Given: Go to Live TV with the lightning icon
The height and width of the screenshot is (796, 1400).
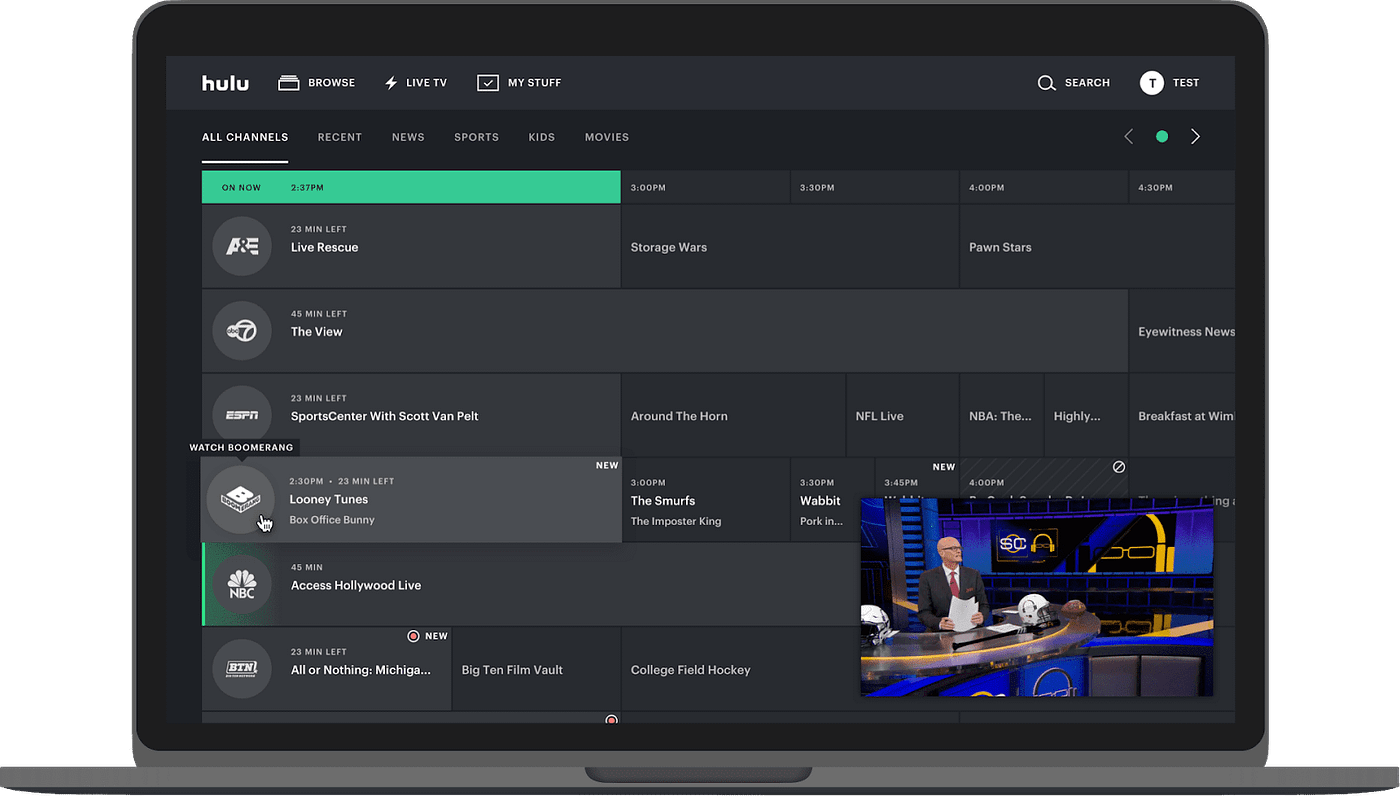Looking at the screenshot, I should tap(391, 83).
